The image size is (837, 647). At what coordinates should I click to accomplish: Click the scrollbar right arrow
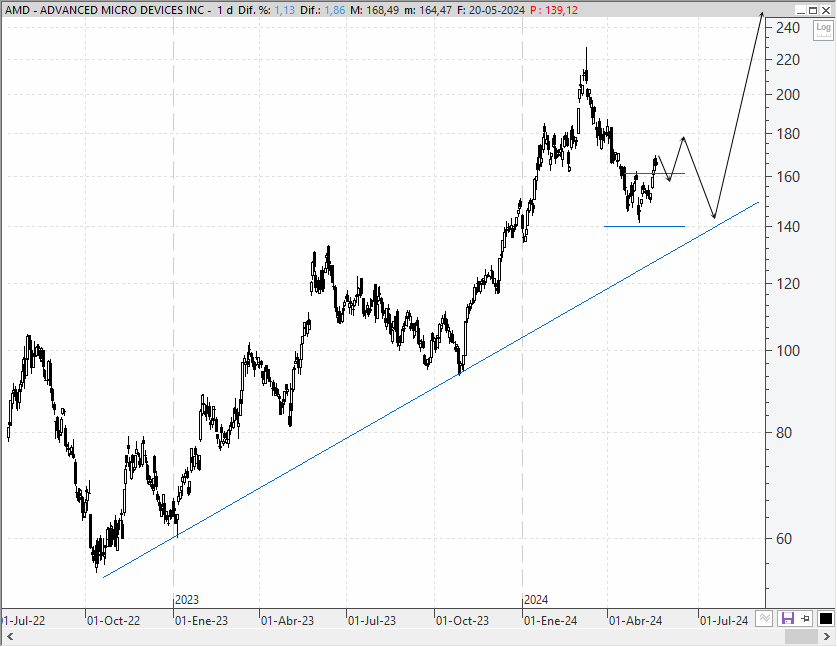point(827,636)
